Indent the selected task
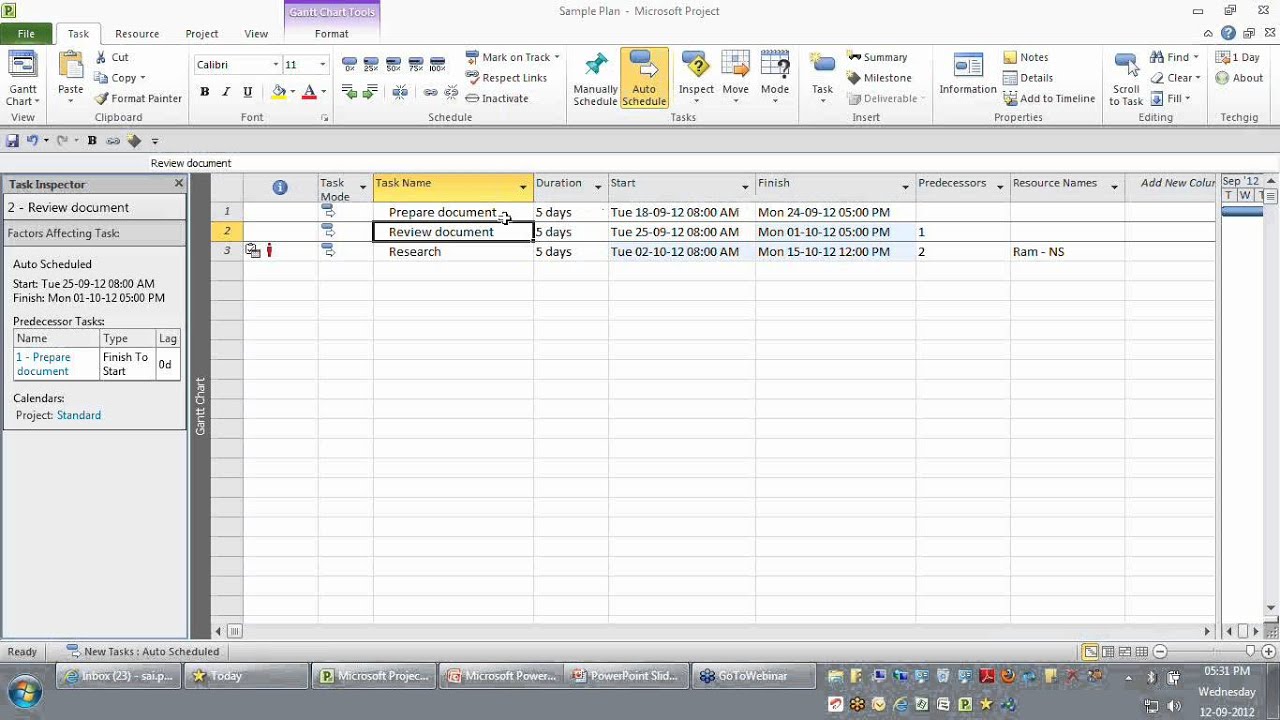This screenshot has width=1280, height=720. [x=370, y=92]
